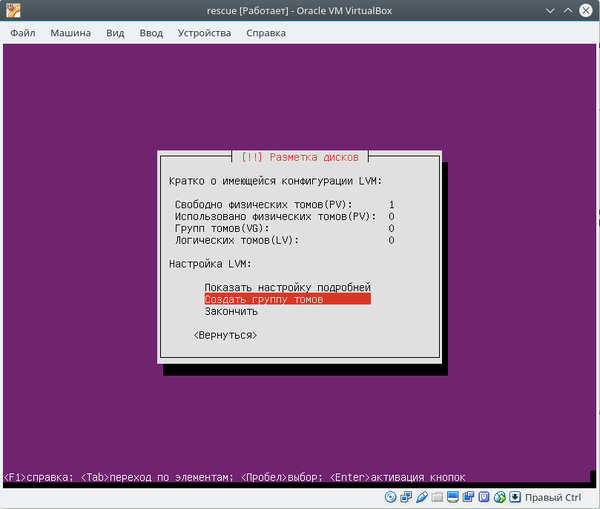
Task: Click the USB devices status icon
Action: coord(421,497)
